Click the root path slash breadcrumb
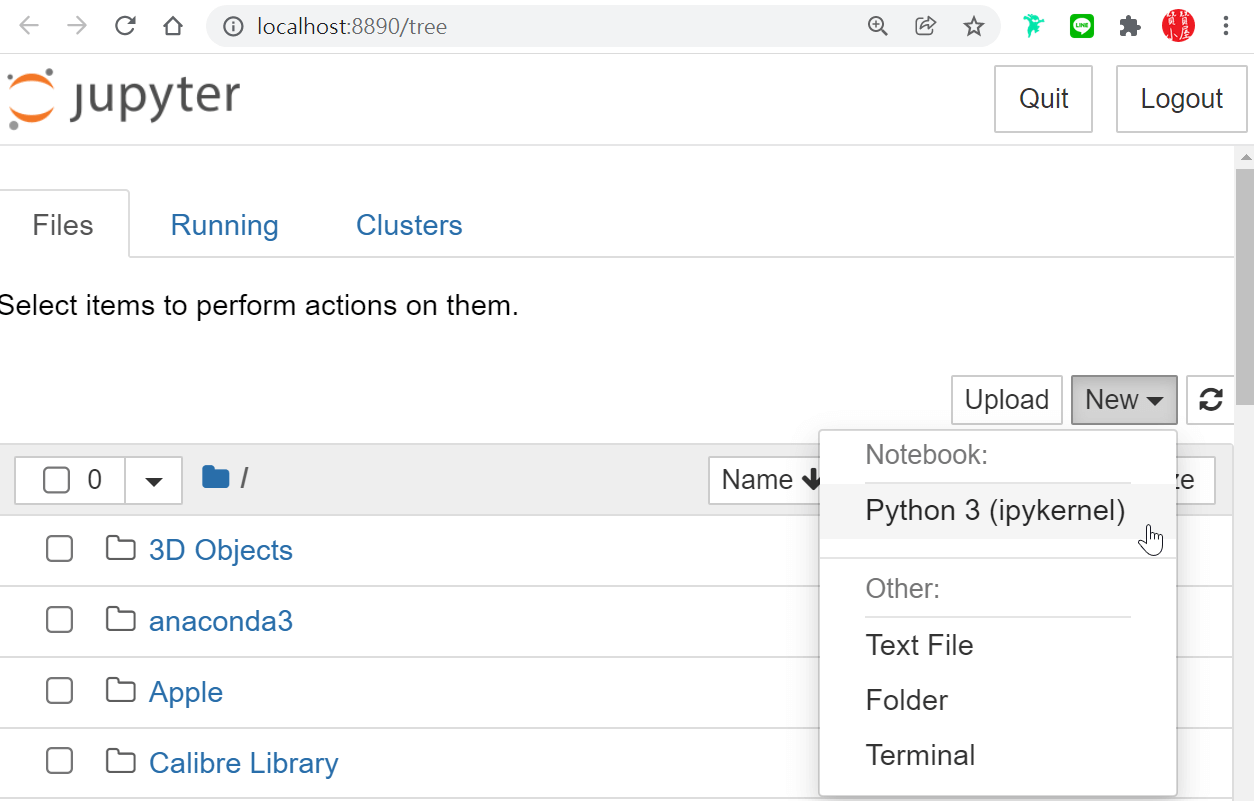This screenshot has width=1254, height=801. click(x=244, y=478)
